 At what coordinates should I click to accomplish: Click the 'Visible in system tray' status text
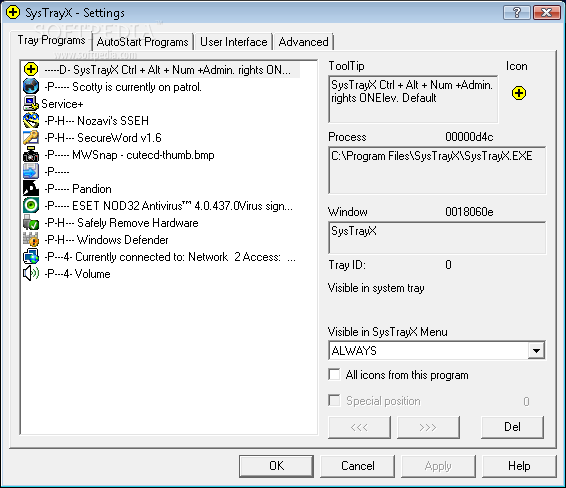376,288
